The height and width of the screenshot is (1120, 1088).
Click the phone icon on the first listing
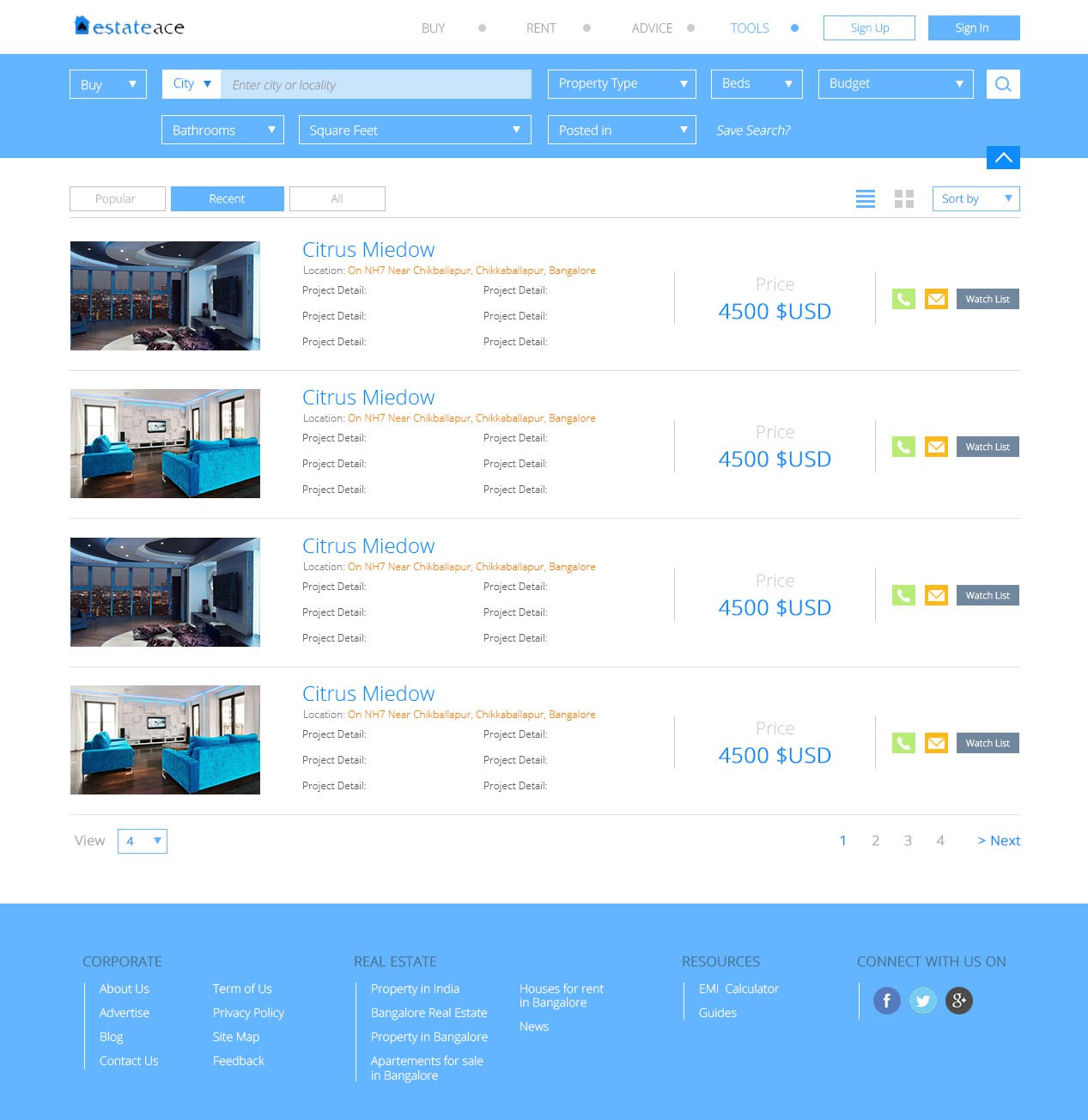(x=903, y=299)
